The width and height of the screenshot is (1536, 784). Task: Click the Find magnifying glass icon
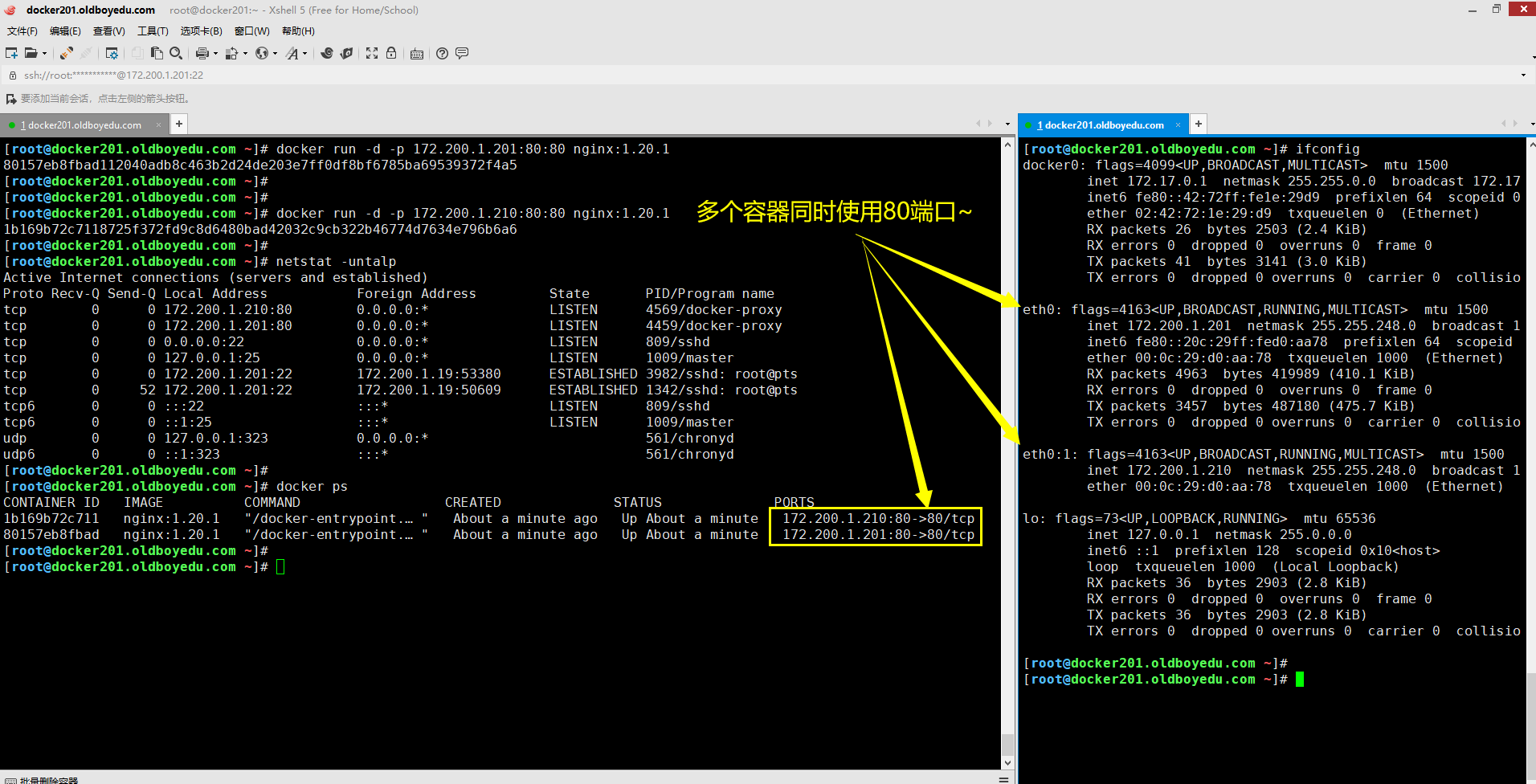[x=175, y=53]
